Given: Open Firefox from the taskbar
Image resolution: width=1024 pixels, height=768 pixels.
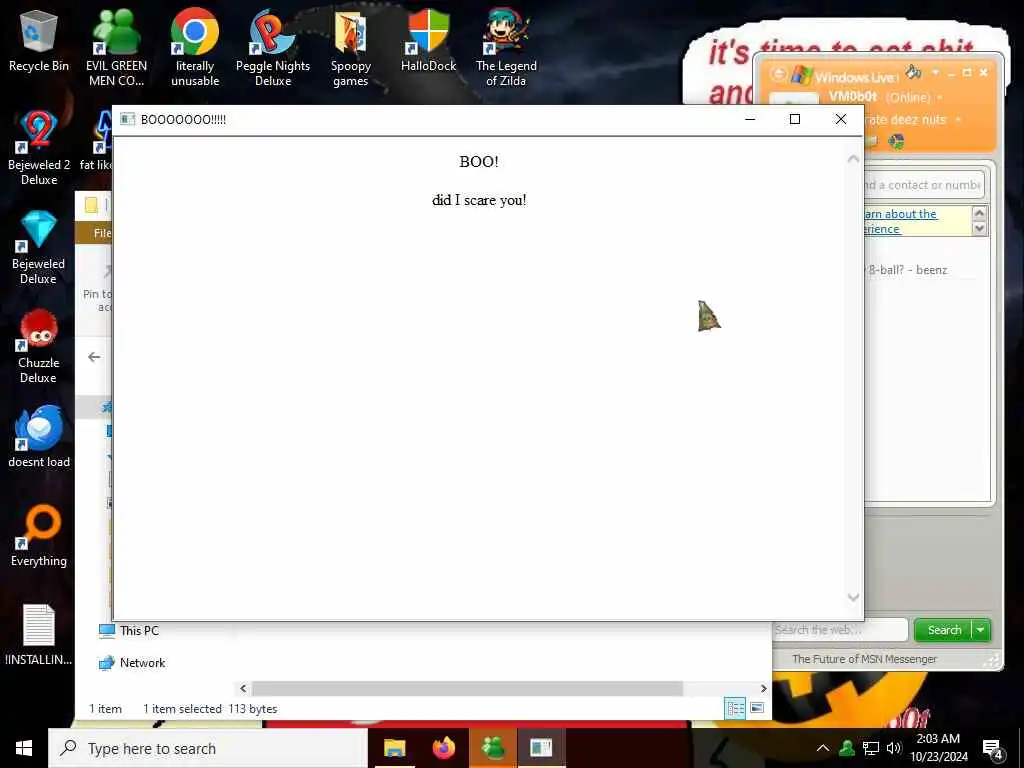Looking at the screenshot, I should pyautogui.click(x=444, y=748).
